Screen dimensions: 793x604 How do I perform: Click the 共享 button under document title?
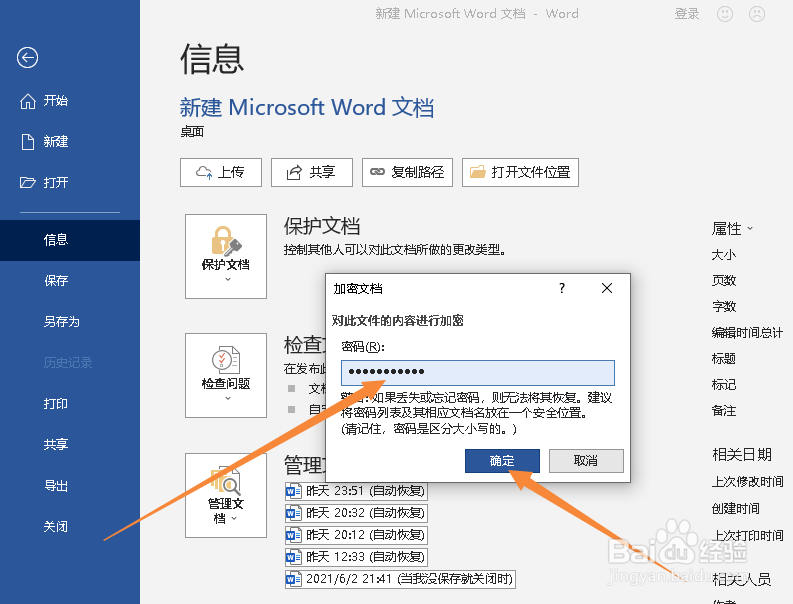pos(312,172)
